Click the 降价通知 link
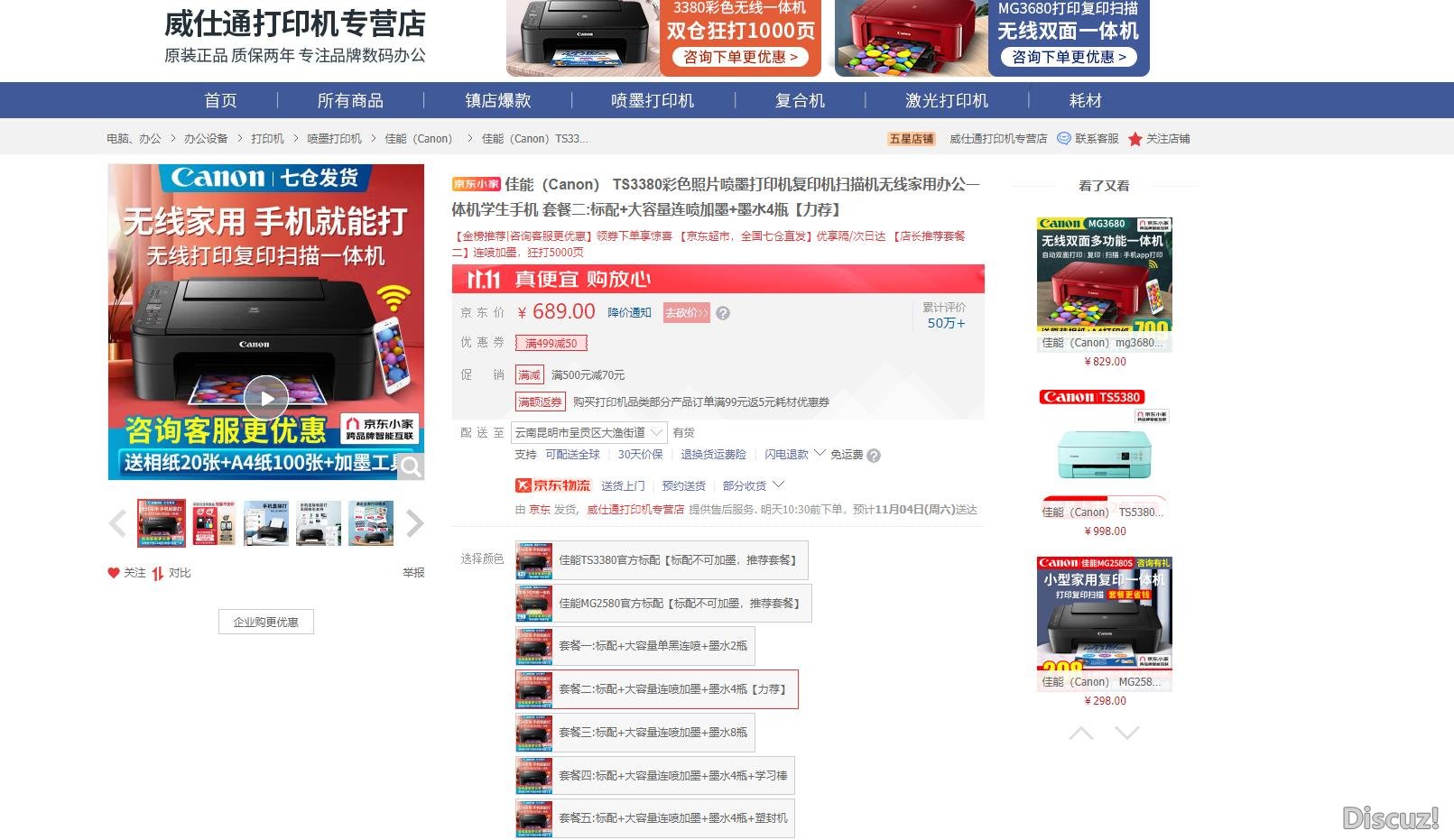Screen dimensions: 1454x840 (629, 313)
